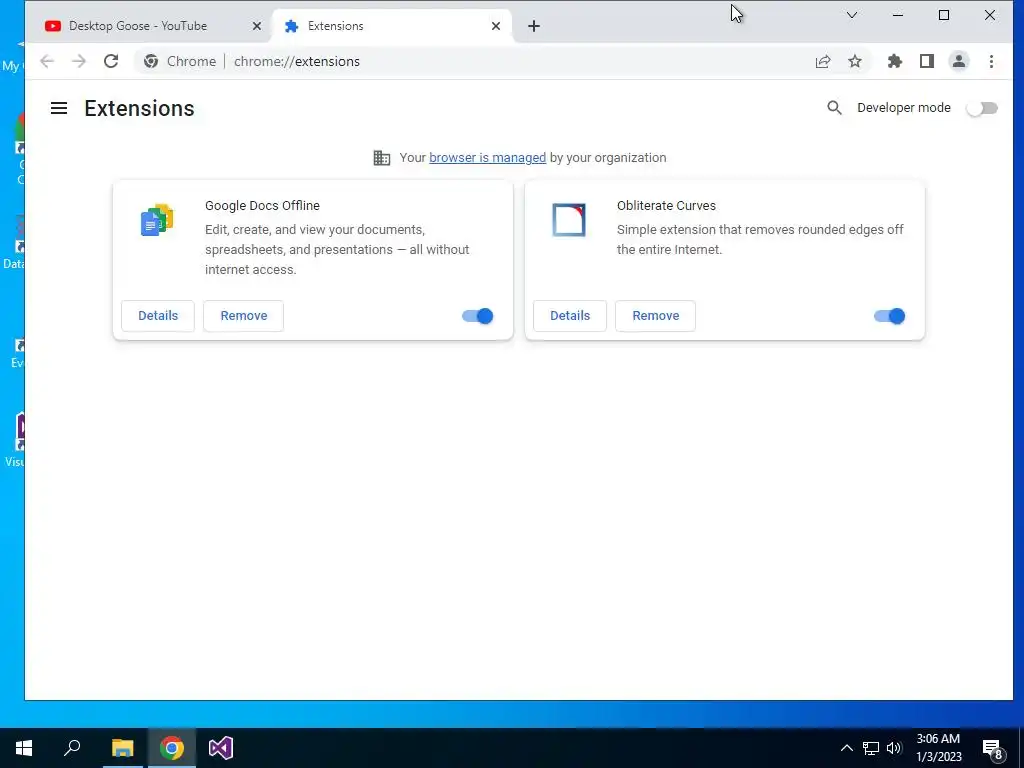
Task: Open the Chrome three-dot menu
Action: click(991, 61)
